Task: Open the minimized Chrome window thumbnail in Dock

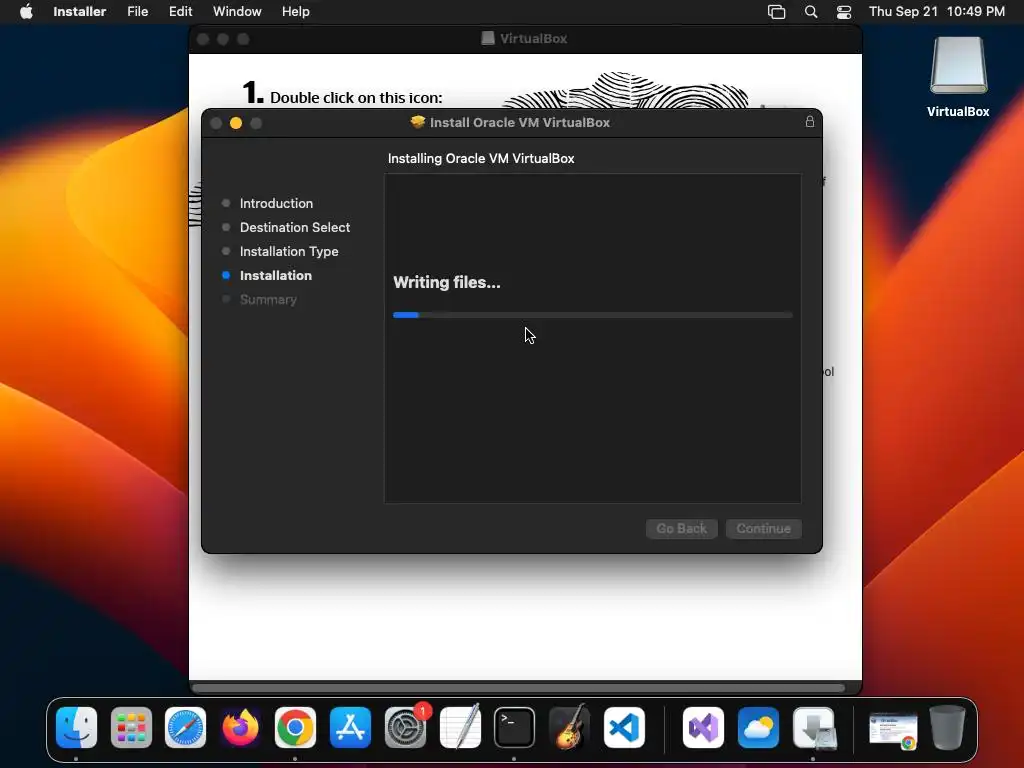Action: pos(893,730)
